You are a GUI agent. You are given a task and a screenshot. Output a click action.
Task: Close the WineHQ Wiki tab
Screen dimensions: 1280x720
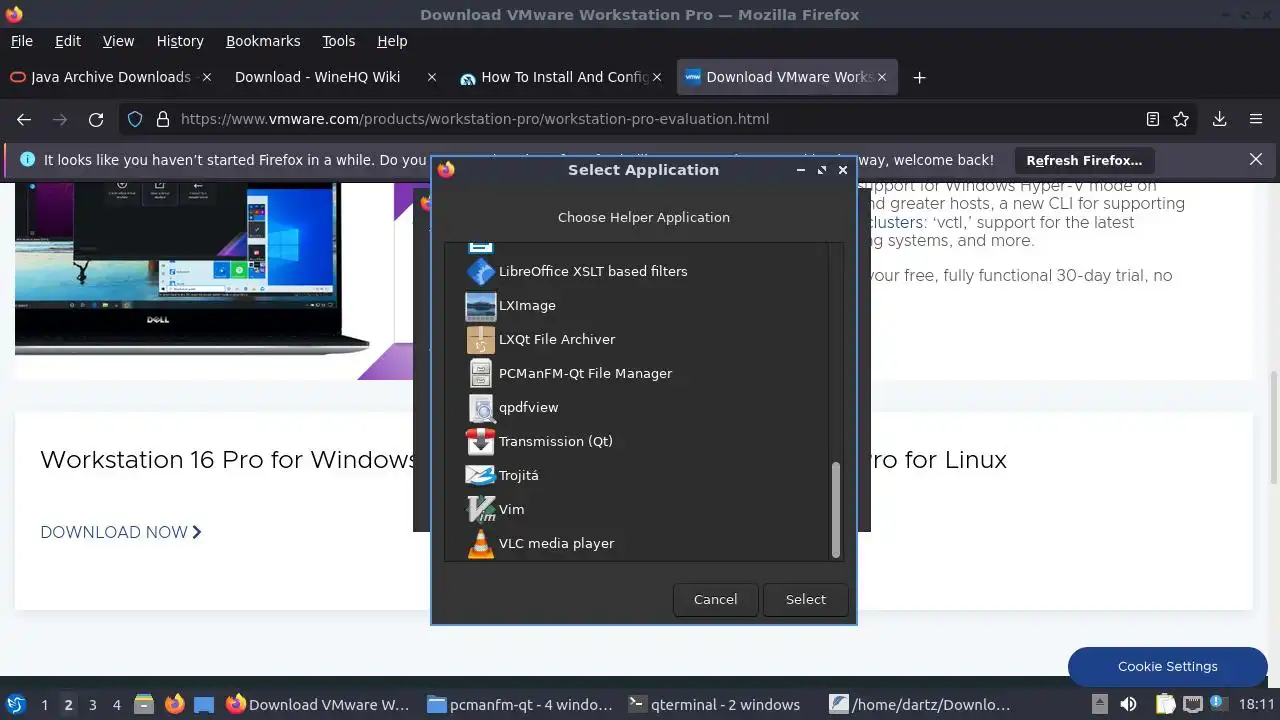[431, 77]
